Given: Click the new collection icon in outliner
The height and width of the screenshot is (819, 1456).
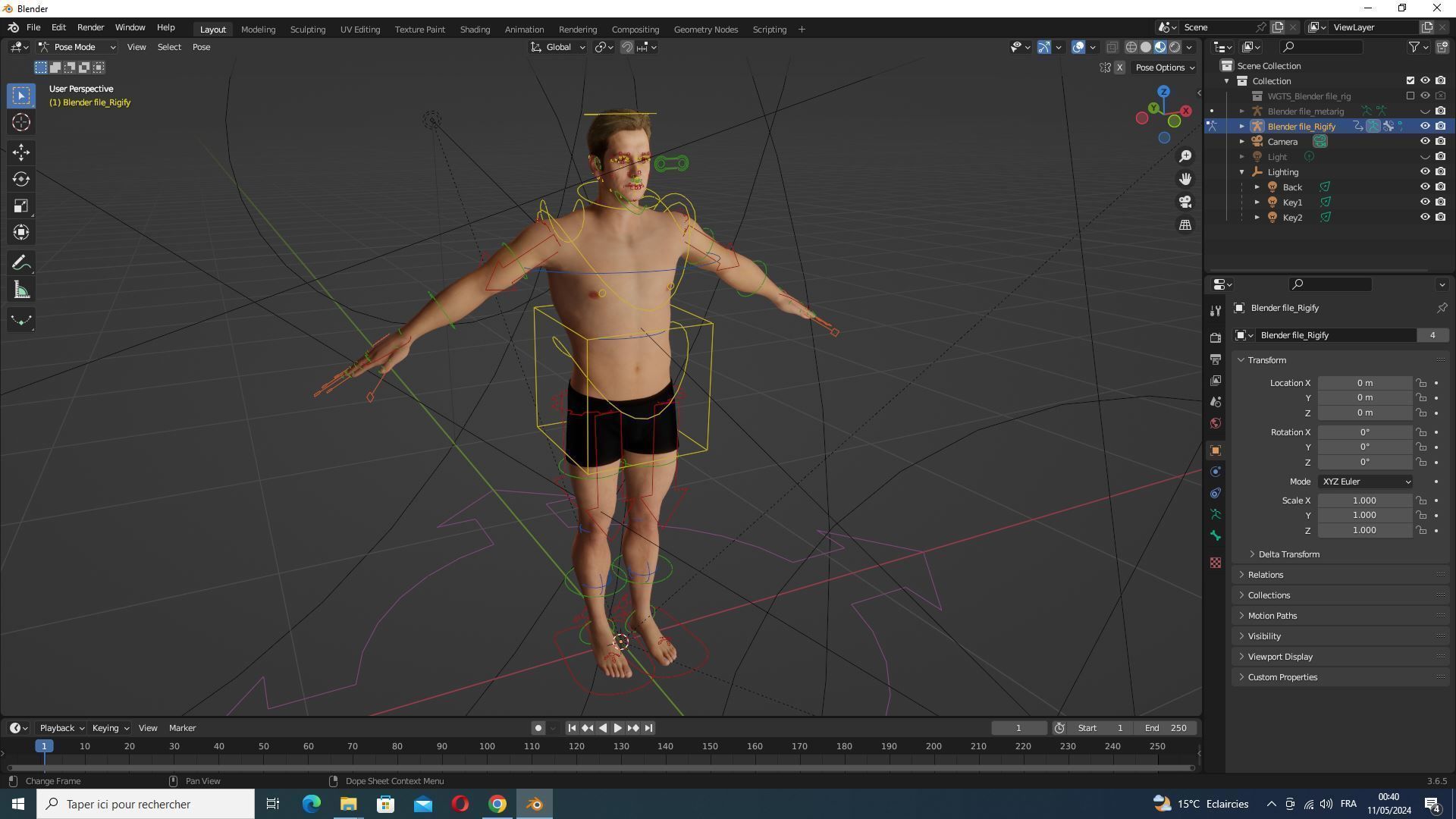Looking at the screenshot, I should [1442, 47].
